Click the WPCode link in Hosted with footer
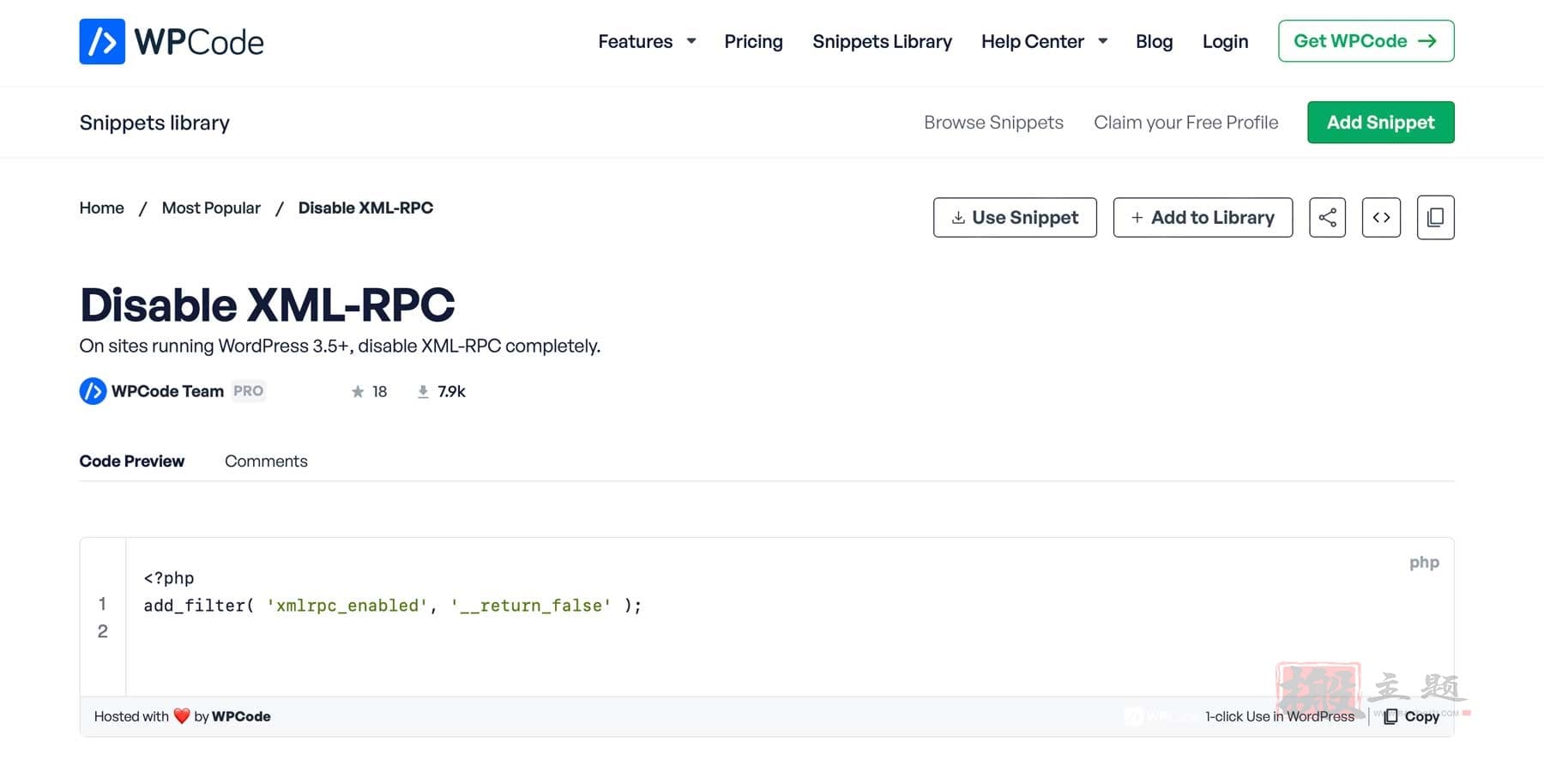 [x=241, y=716]
